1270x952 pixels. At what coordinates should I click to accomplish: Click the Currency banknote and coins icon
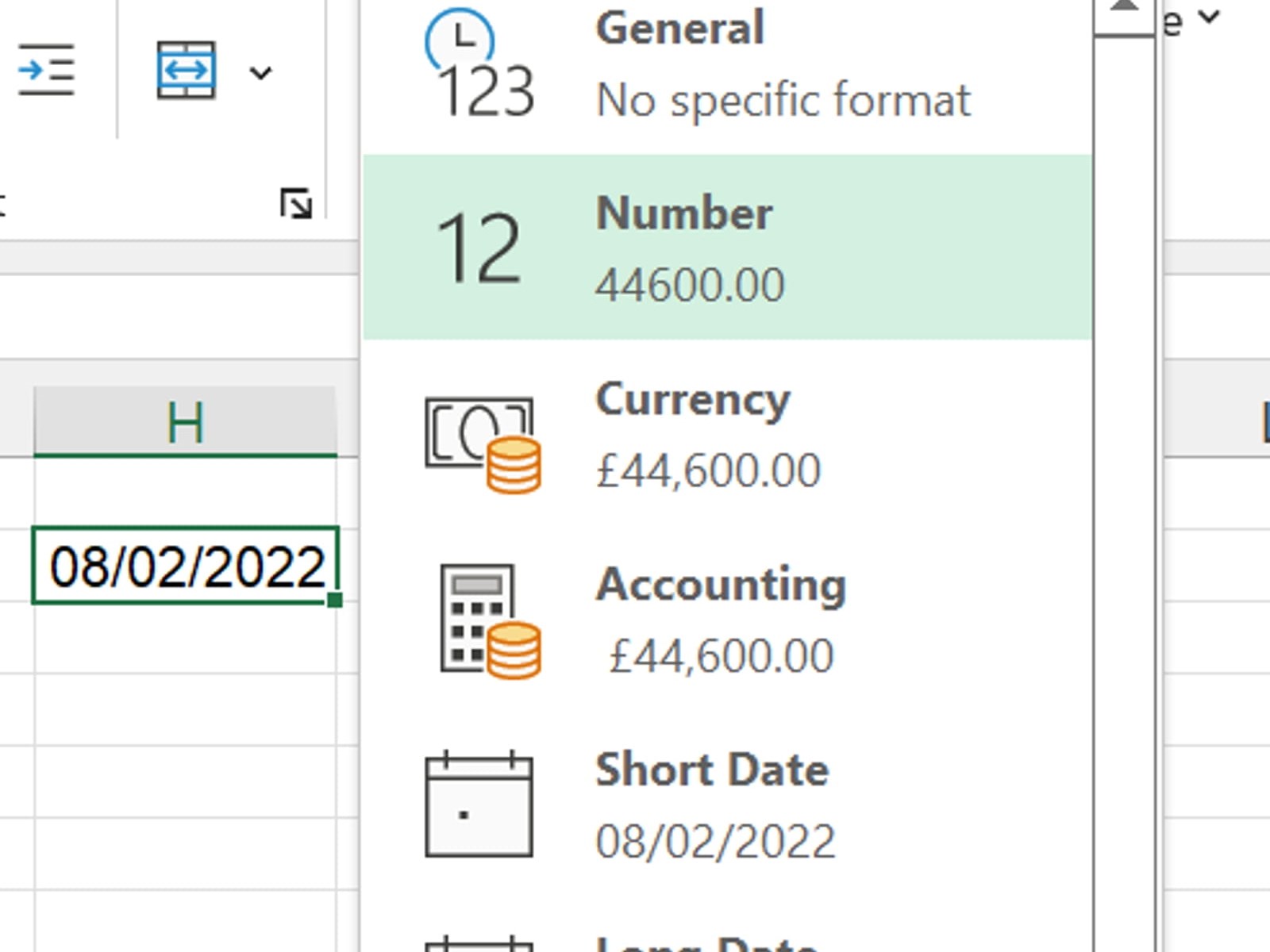coord(483,444)
